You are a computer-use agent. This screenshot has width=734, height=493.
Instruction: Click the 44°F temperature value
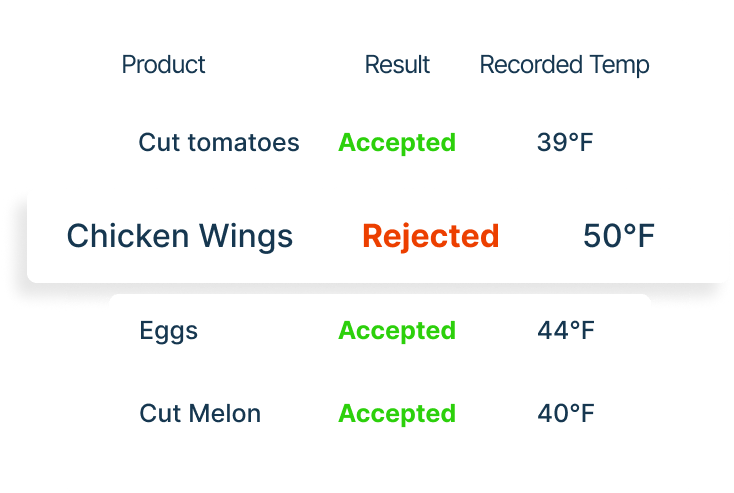pos(565,331)
